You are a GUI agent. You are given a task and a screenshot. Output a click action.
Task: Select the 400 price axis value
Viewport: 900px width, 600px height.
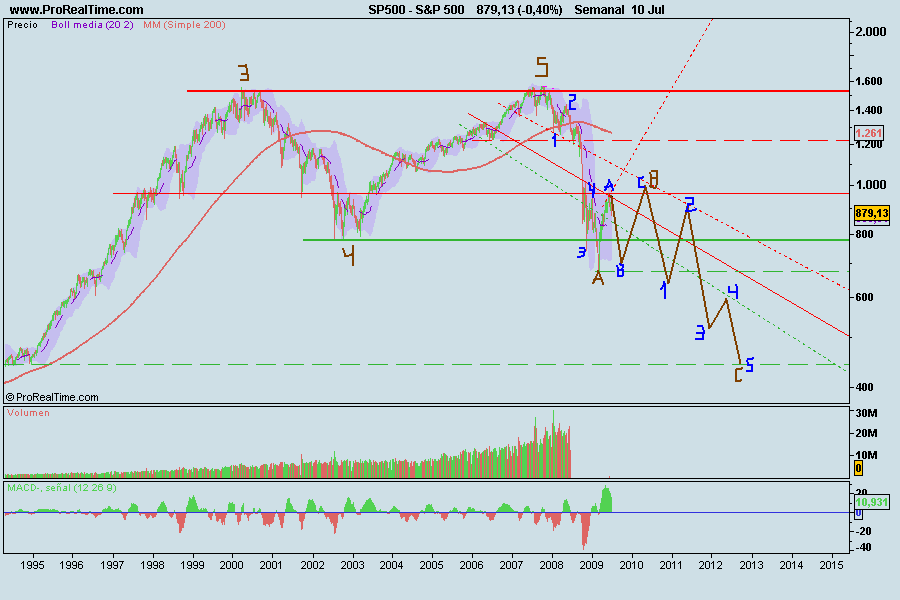pyautogui.click(x=864, y=387)
